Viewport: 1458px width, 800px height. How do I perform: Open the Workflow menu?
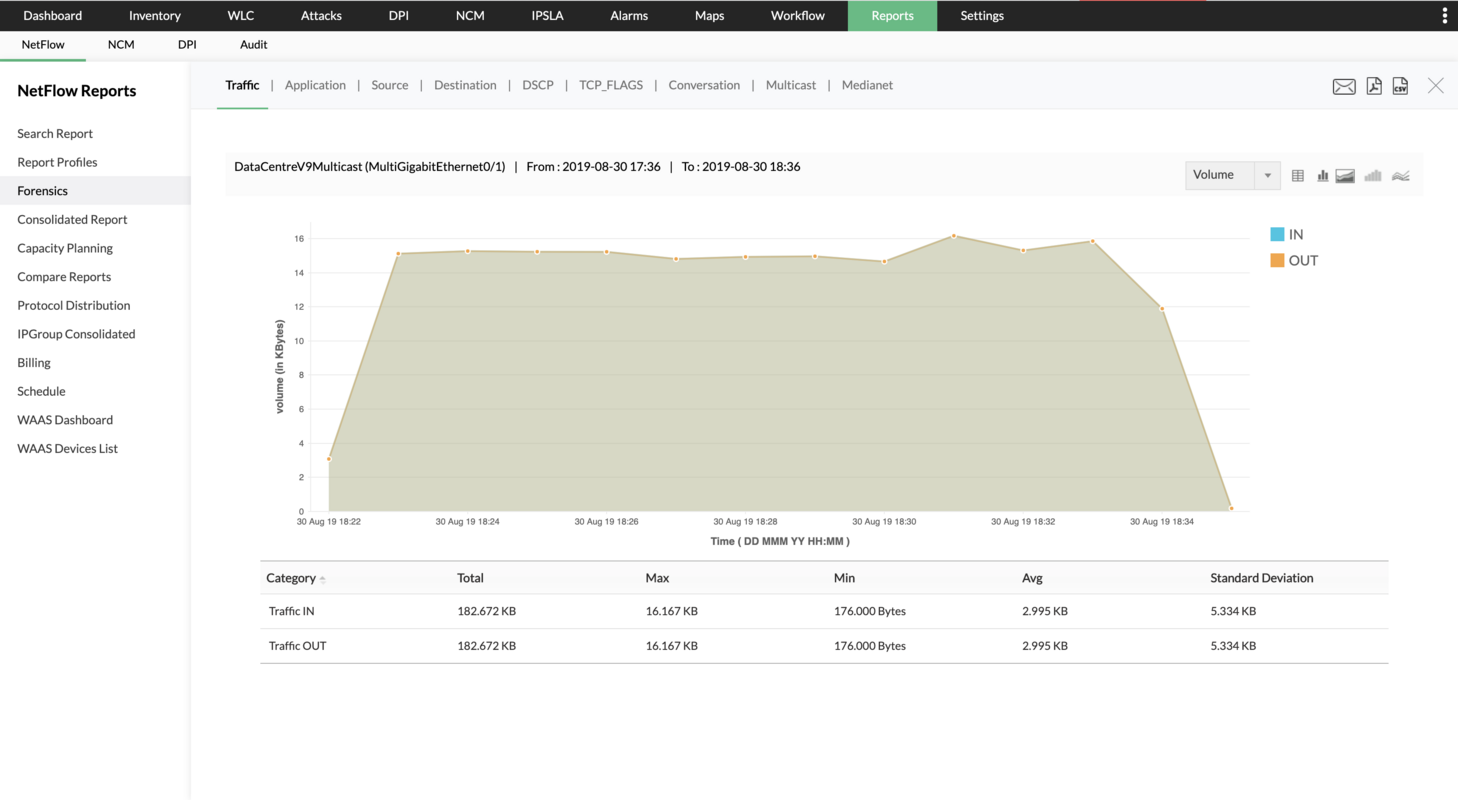click(798, 16)
